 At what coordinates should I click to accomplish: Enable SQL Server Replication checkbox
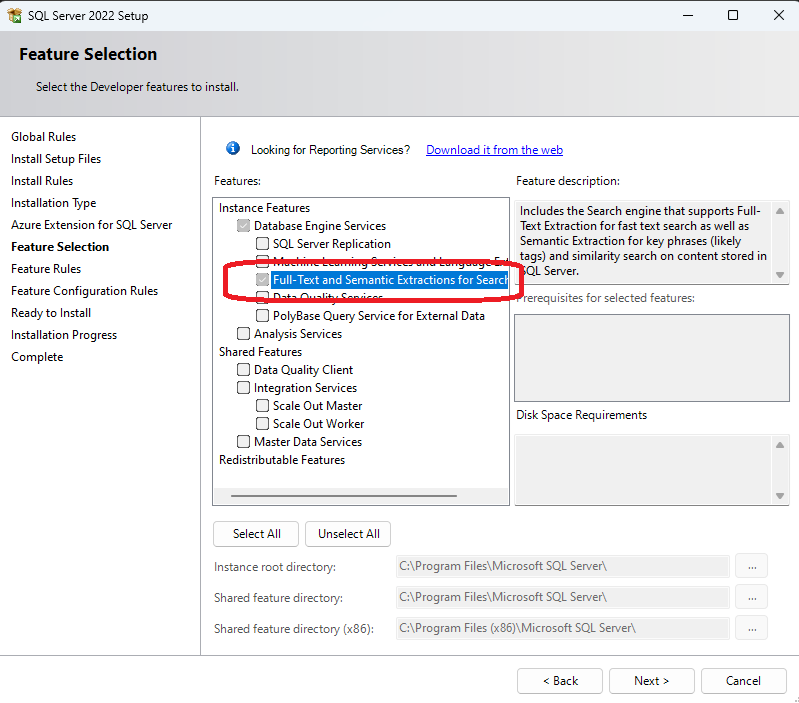point(262,244)
